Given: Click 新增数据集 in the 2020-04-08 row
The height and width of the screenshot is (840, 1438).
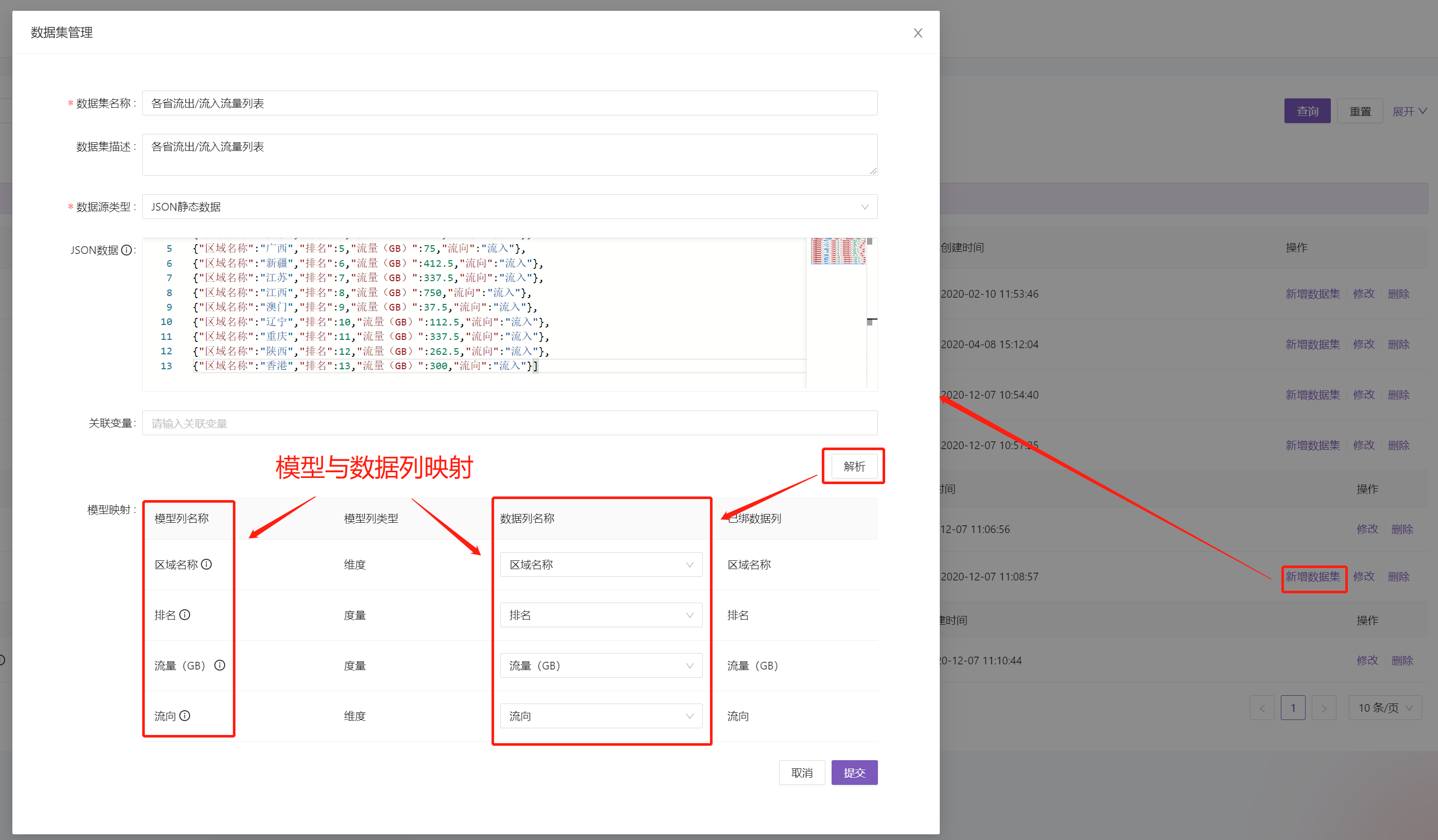Looking at the screenshot, I should point(1312,345).
